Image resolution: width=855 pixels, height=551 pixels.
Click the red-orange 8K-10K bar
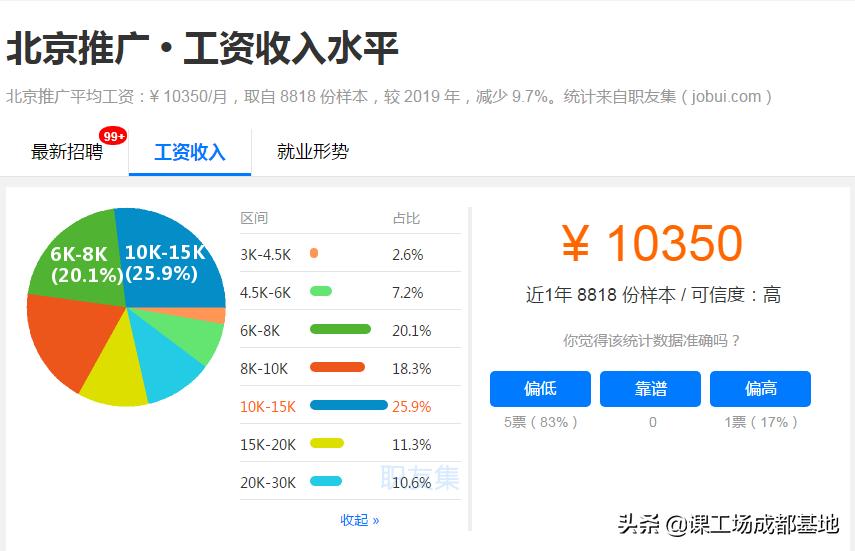coord(337,367)
